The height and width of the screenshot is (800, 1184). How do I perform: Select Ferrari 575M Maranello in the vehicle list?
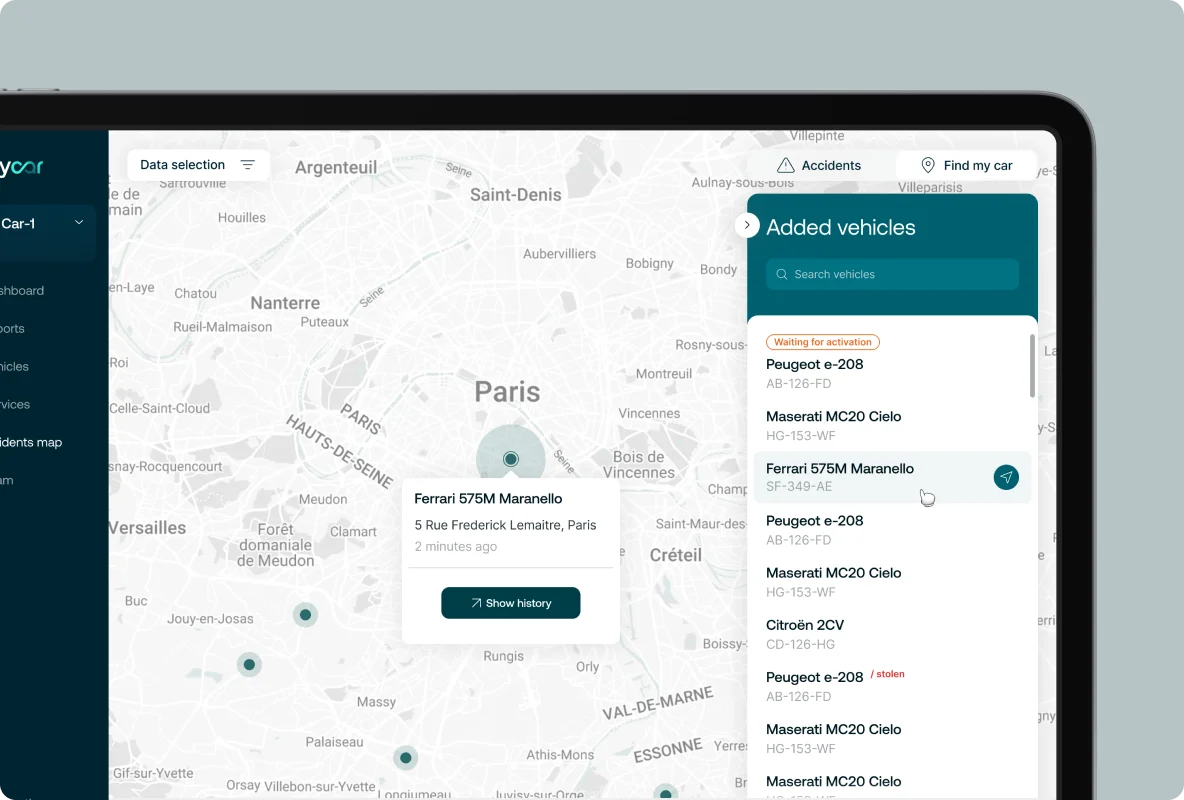tap(892, 477)
